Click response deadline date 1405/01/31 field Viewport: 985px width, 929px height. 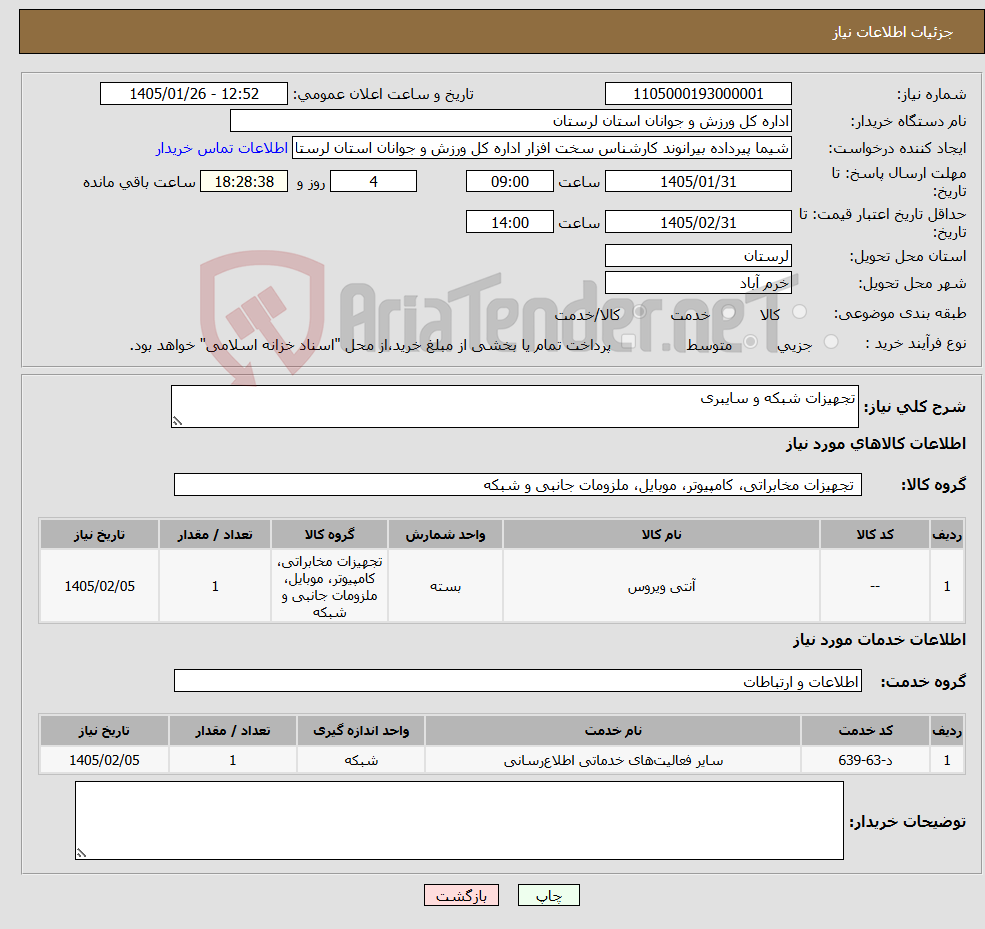(698, 182)
